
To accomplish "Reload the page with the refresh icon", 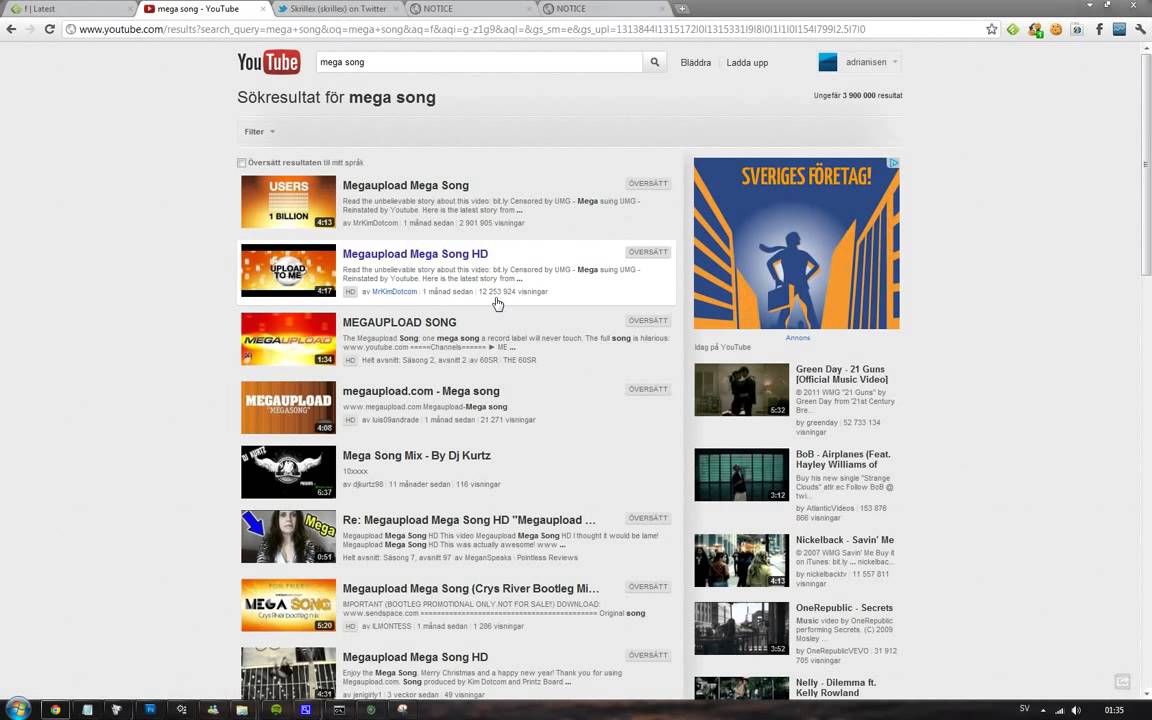I will [x=49, y=29].
